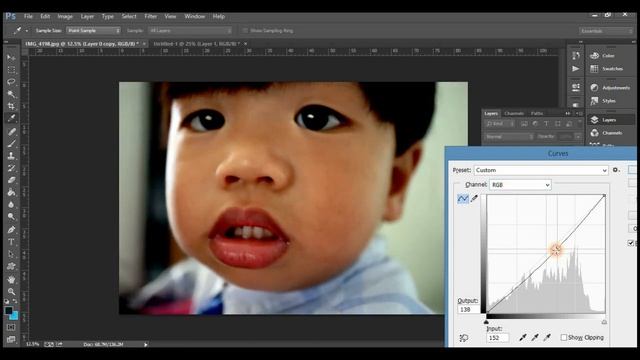Open the Window menu
The image size is (640, 360).
[195, 16]
